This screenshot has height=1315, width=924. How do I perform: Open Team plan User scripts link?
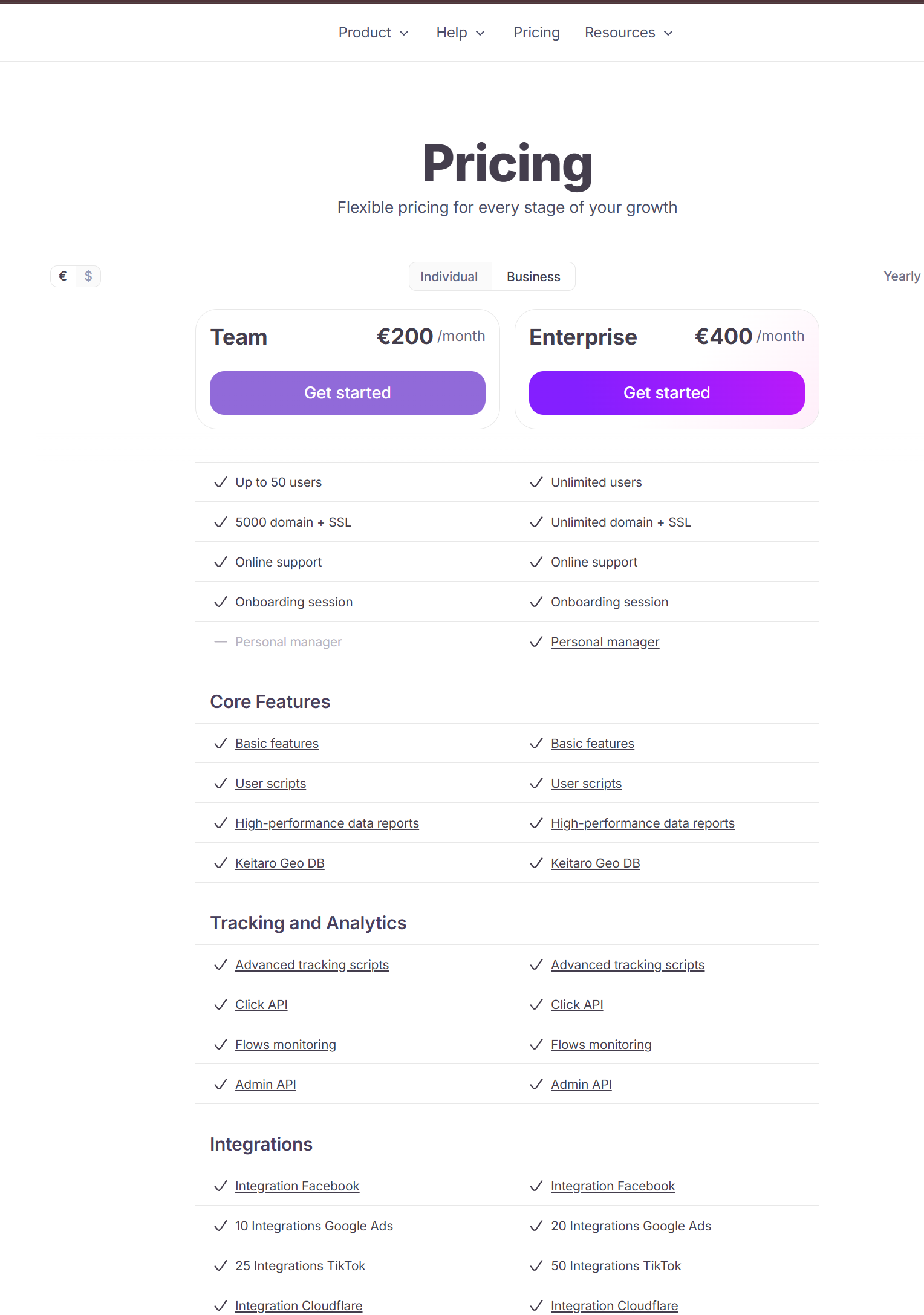click(270, 784)
